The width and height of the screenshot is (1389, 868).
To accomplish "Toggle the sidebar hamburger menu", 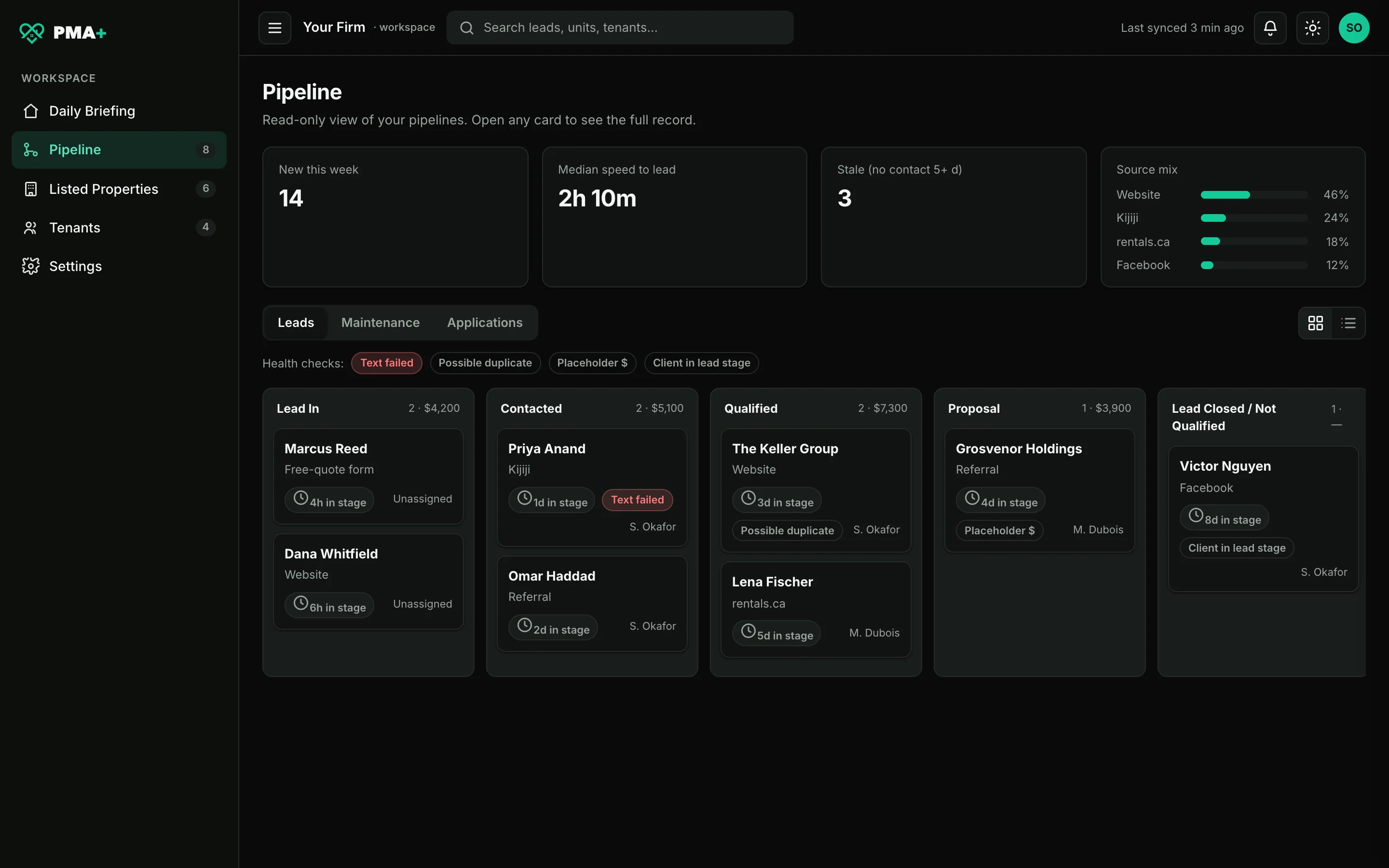I will 274,27.
